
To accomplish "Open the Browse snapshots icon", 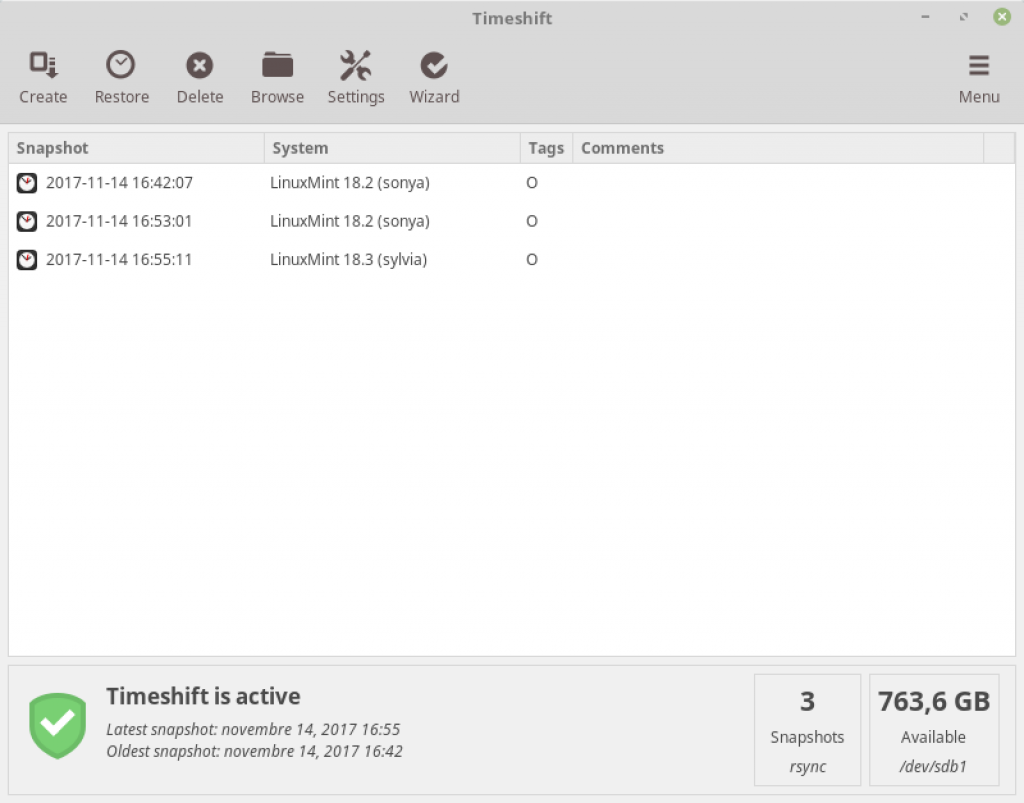I will coord(277,64).
